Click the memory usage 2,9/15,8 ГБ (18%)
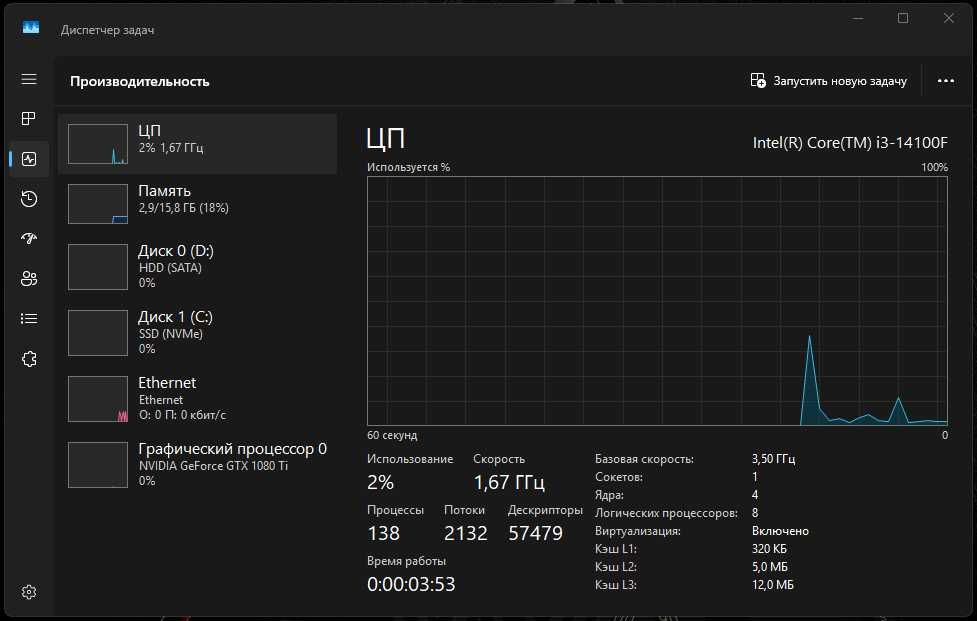Screen dimensions: 977x621 point(183,208)
